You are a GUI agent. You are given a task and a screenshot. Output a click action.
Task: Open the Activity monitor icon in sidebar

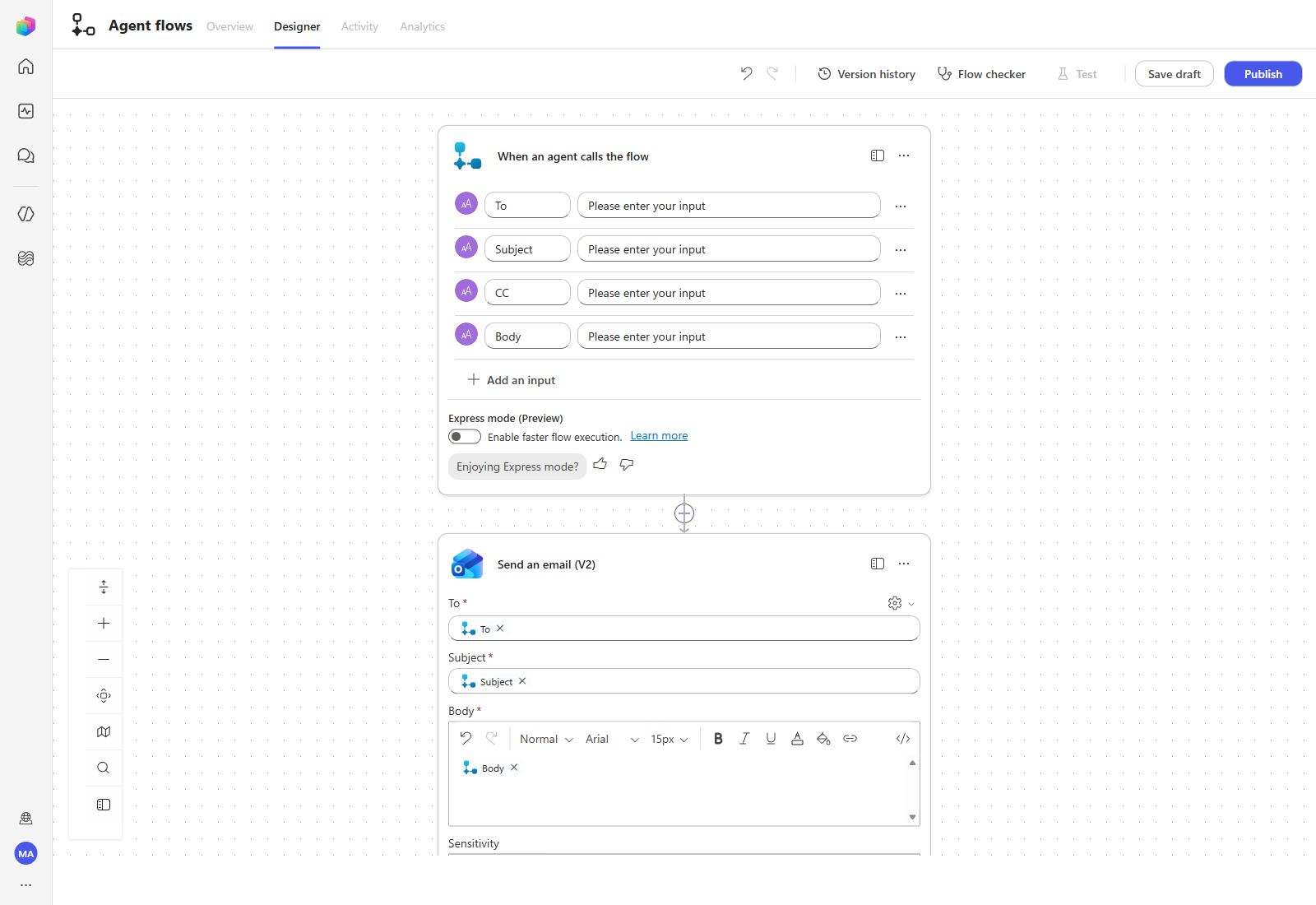click(x=25, y=111)
